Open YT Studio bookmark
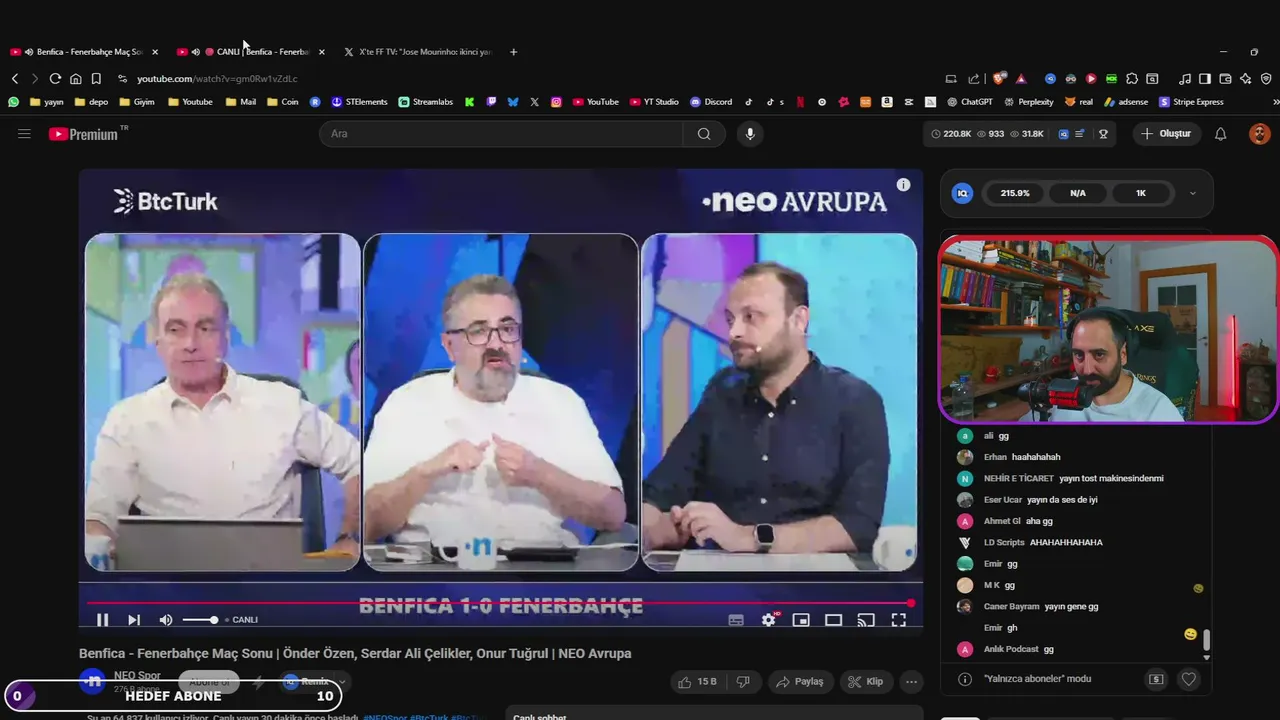 (654, 102)
